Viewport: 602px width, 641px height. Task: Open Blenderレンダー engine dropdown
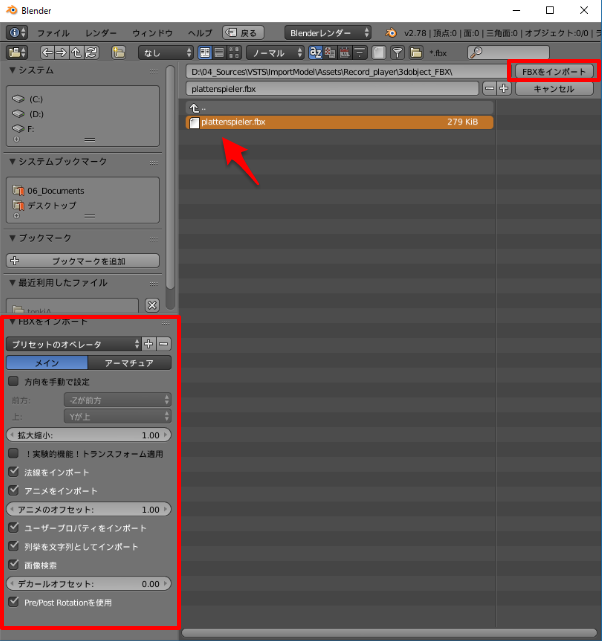[327, 33]
